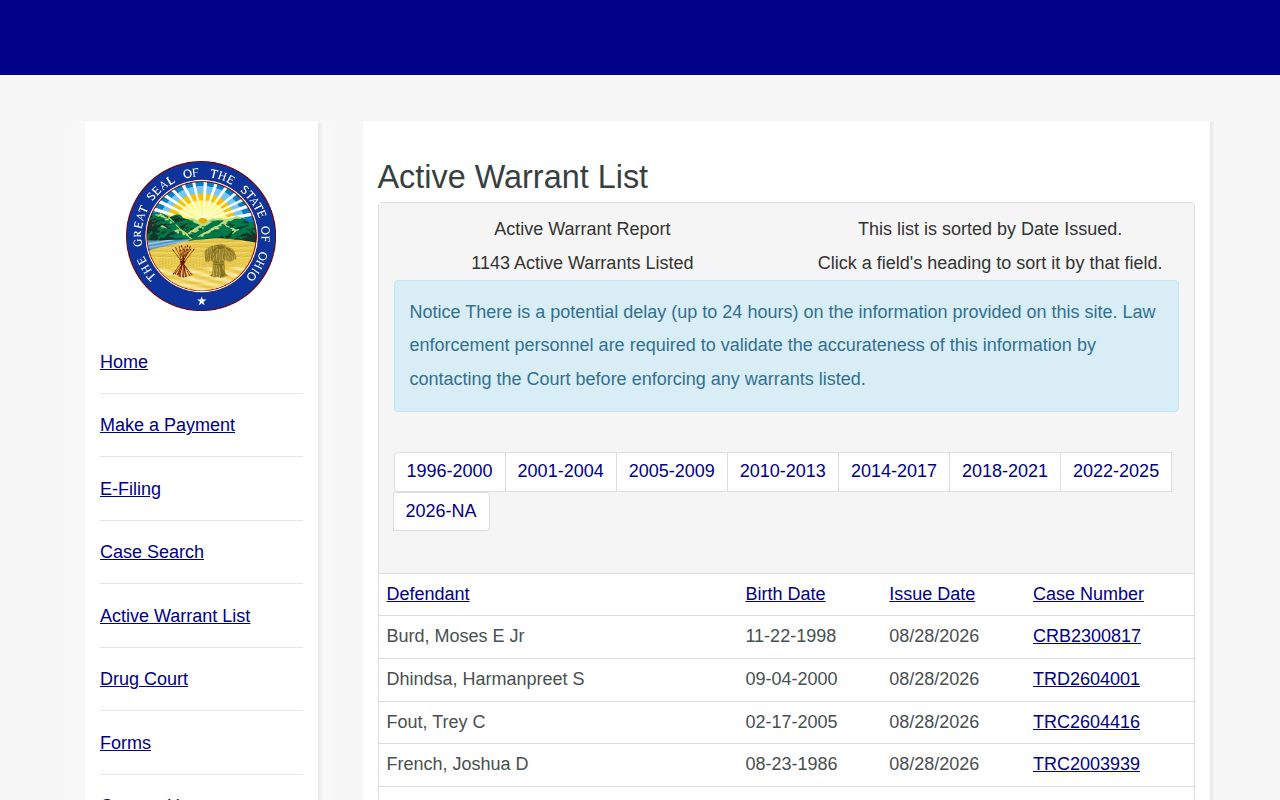Viewport: 1280px width, 800px height.
Task: Open the Make a Payment link
Action: tap(167, 425)
